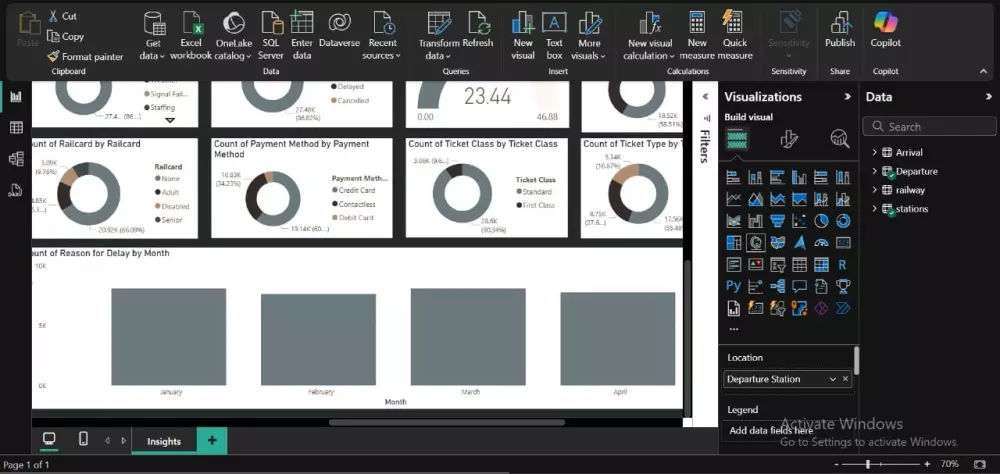The height and width of the screenshot is (474, 1000).
Task: Click the zoom slider handle
Action: click(x=868, y=464)
